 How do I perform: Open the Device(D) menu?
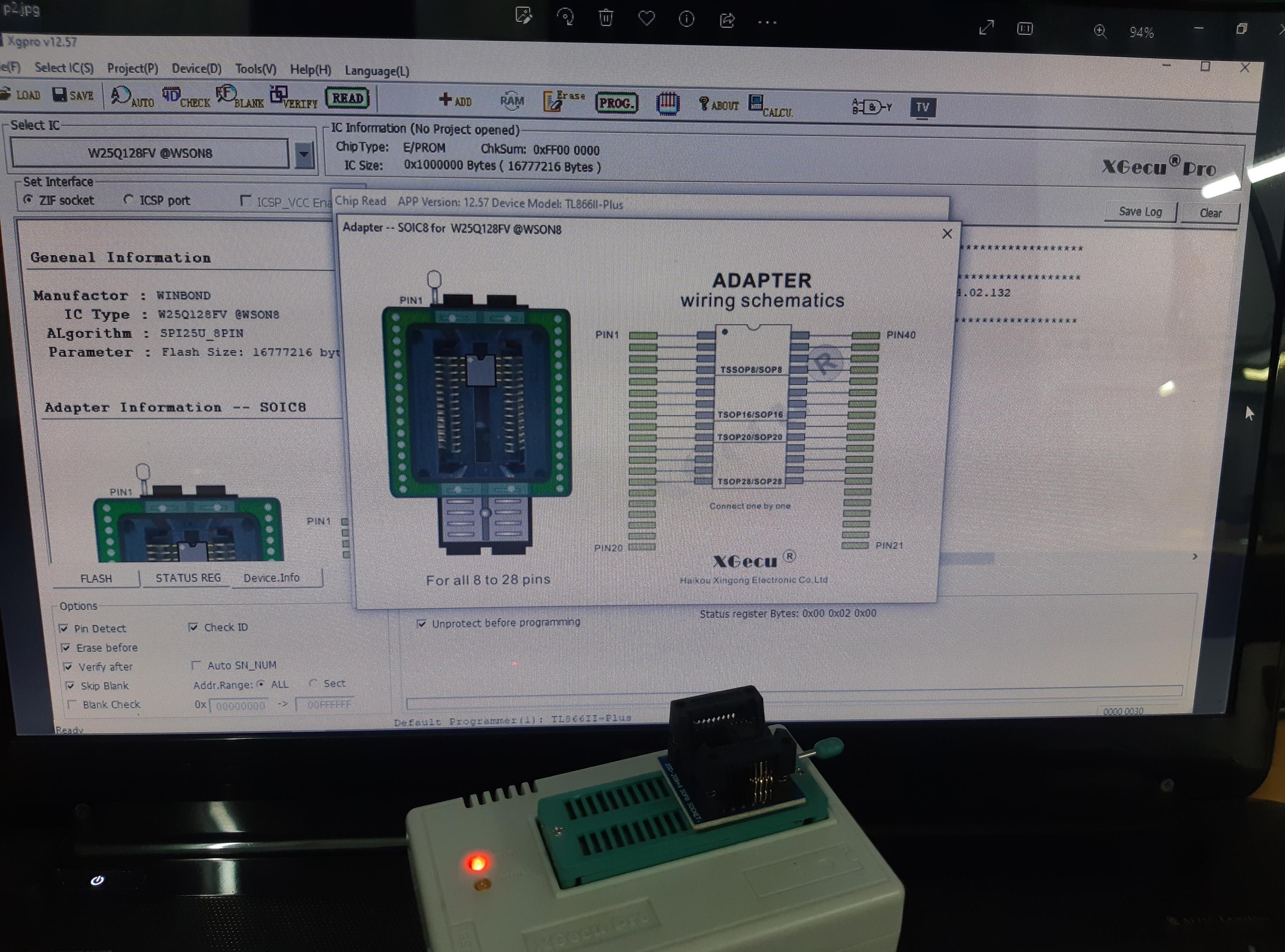pyautogui.click(x=196, y=69)
